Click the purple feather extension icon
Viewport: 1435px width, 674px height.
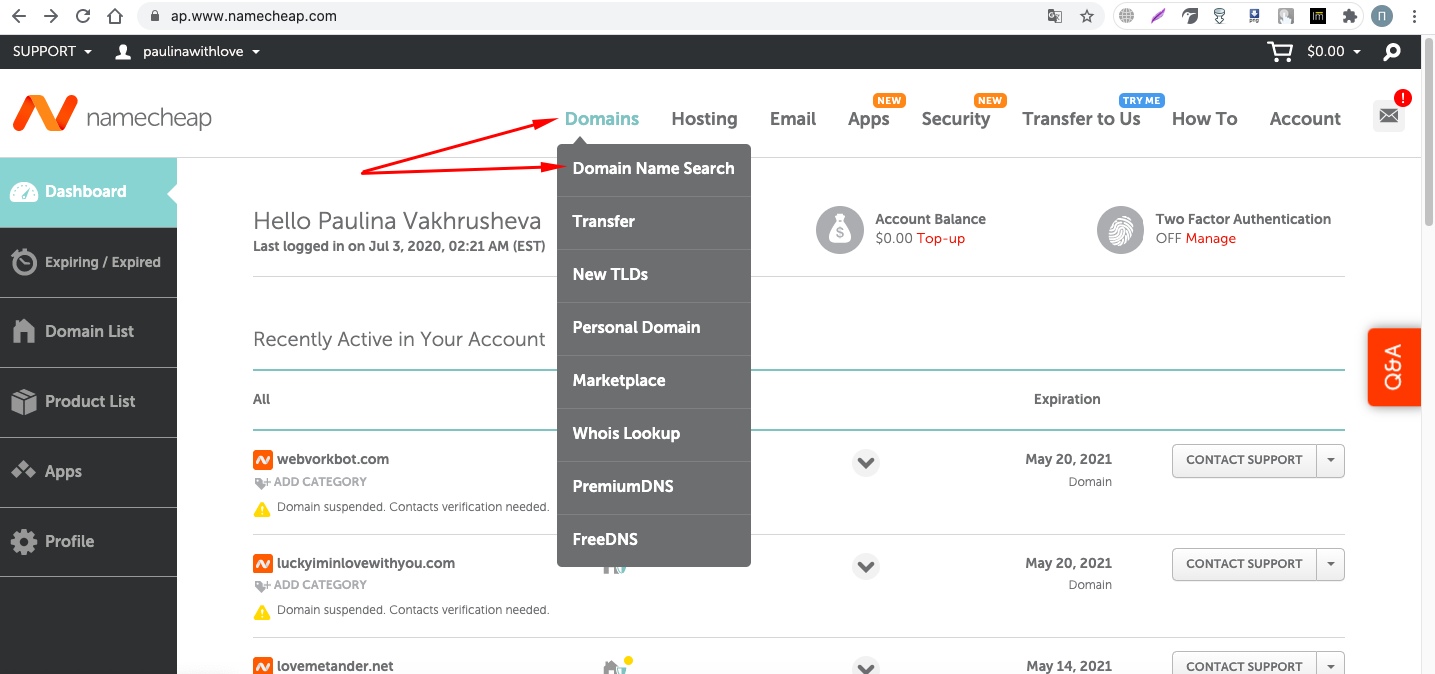coord(1158,16)
